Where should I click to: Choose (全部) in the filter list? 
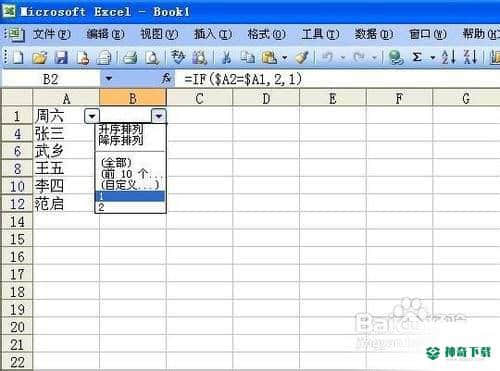(x=116, y=163)
